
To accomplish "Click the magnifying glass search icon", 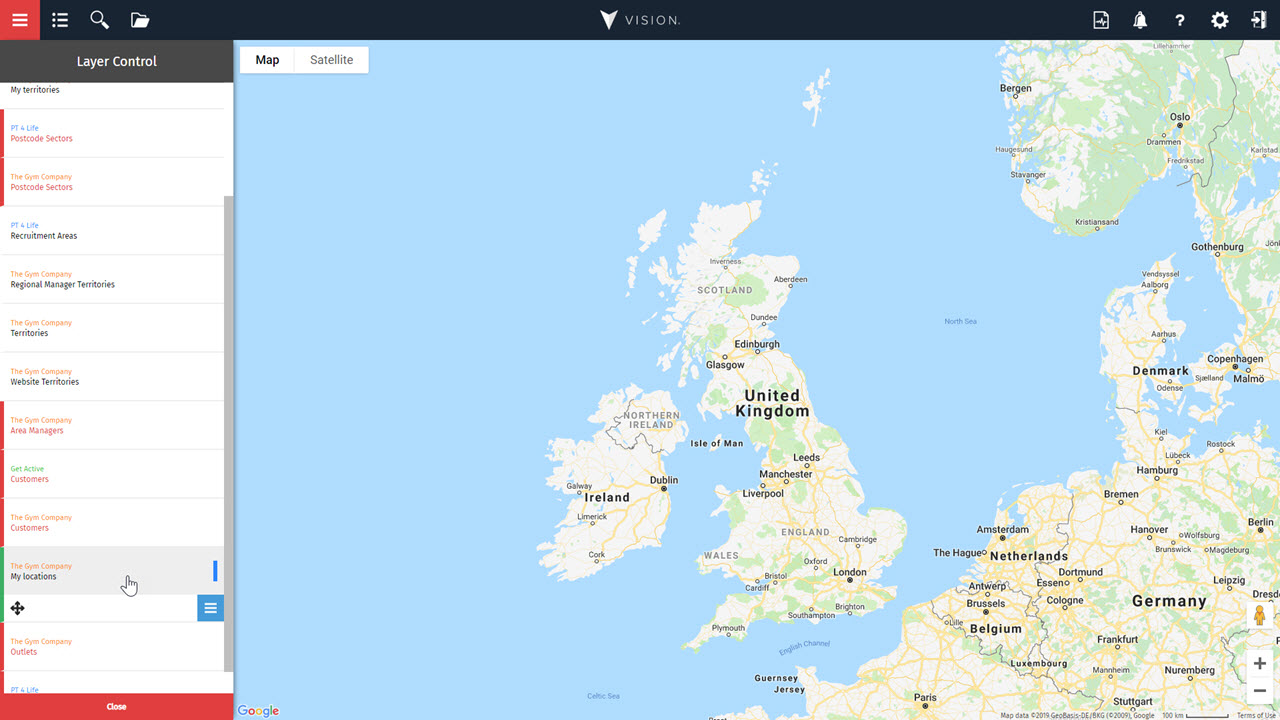I will [99, 20].
